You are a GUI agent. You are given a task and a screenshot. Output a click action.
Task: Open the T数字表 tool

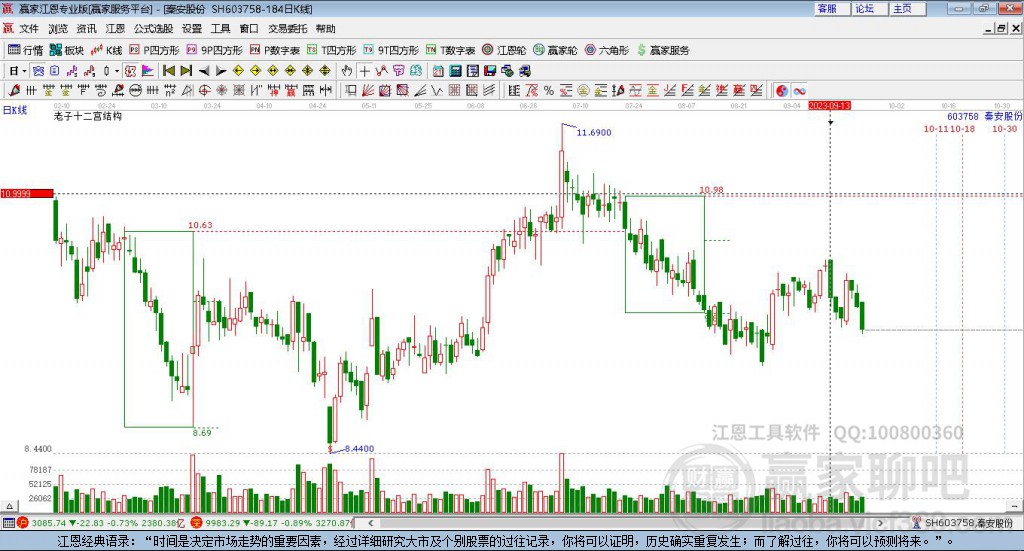pos(451,50)
